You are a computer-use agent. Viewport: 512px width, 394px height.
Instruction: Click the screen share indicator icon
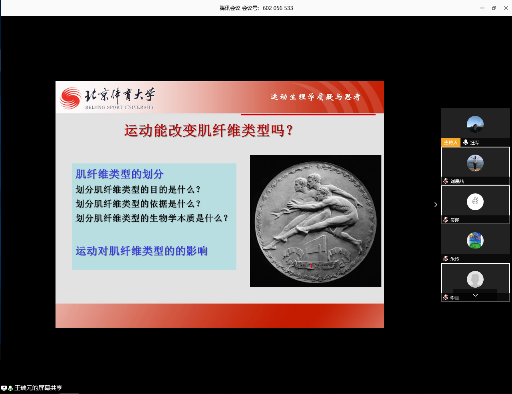pyautogui.click(x=4, y=388)
